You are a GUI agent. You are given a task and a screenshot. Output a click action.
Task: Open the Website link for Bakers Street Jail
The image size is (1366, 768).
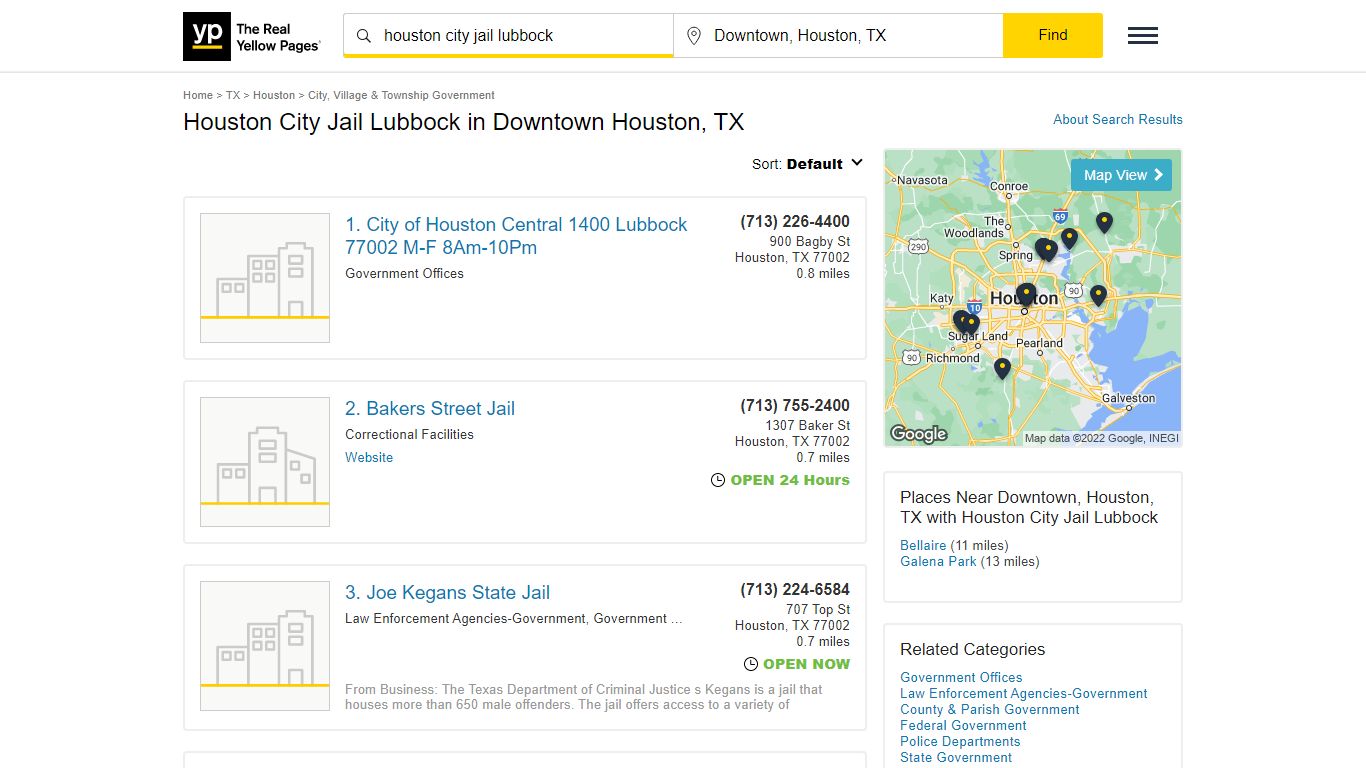click(x=369, y=457)
